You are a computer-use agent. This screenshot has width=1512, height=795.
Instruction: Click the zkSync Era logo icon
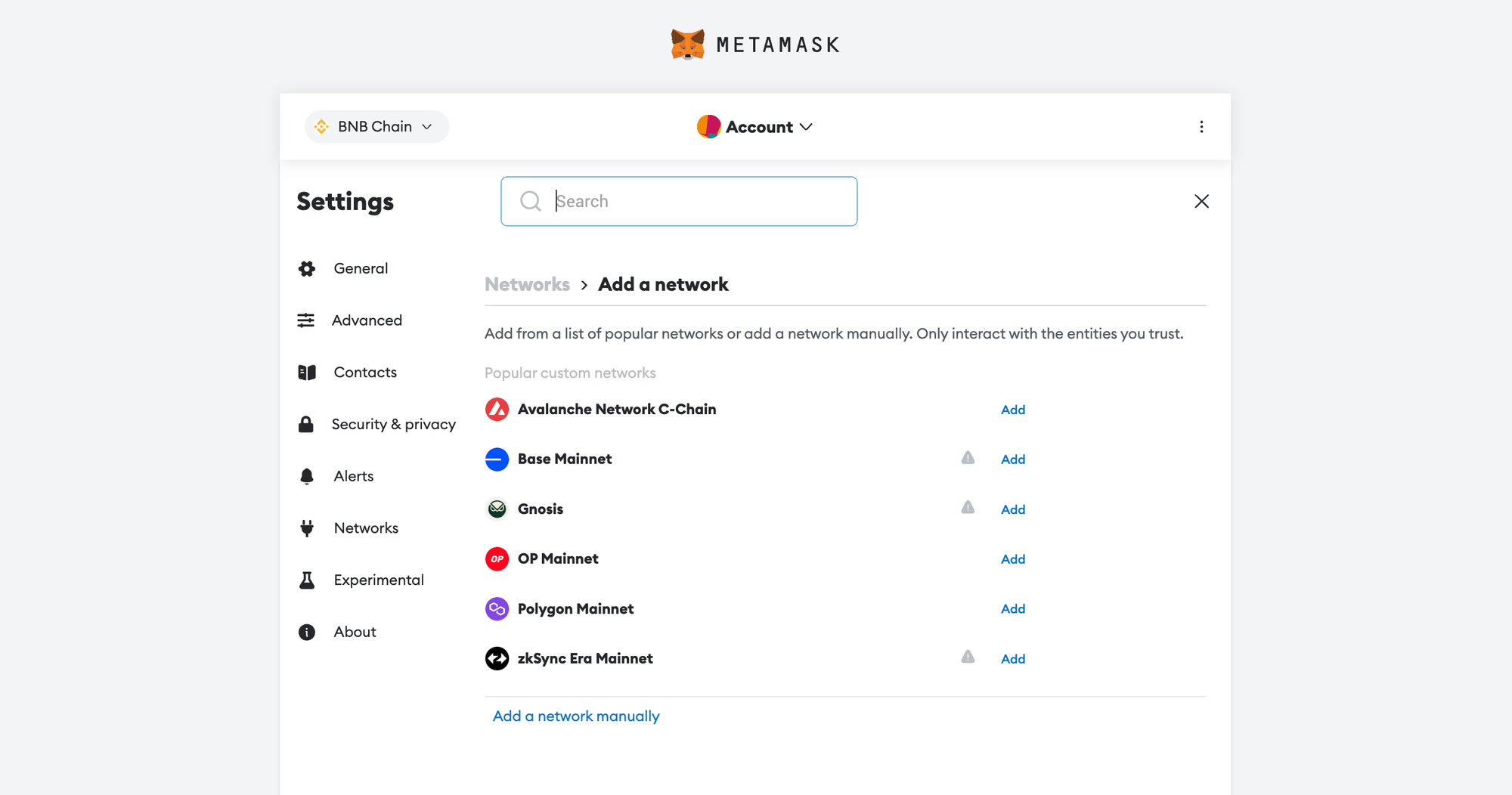coord(497,659)
